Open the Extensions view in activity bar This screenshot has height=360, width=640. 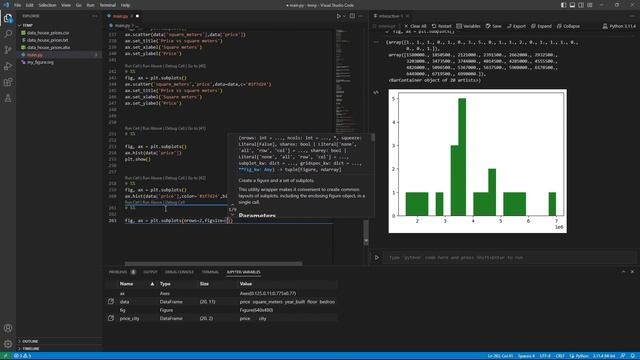tap(8, 82)
